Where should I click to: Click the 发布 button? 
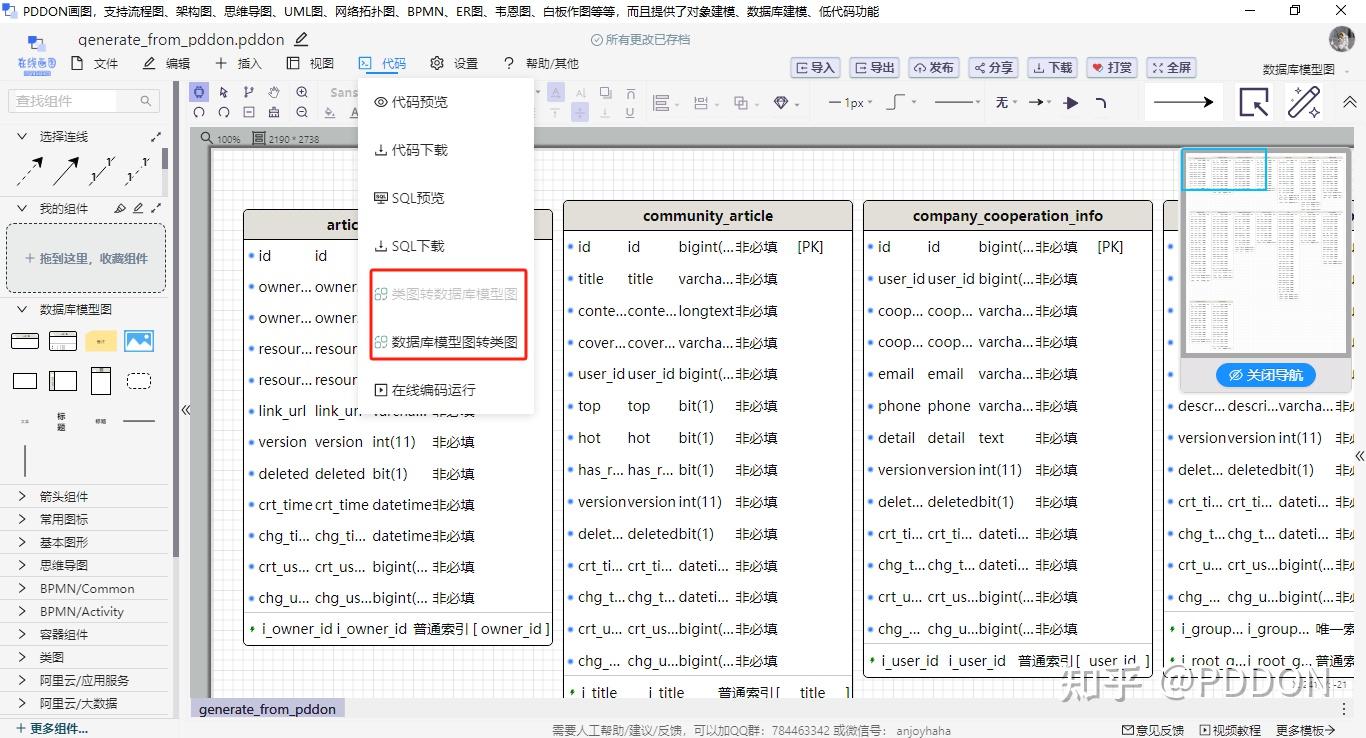(x=933, y=67)
